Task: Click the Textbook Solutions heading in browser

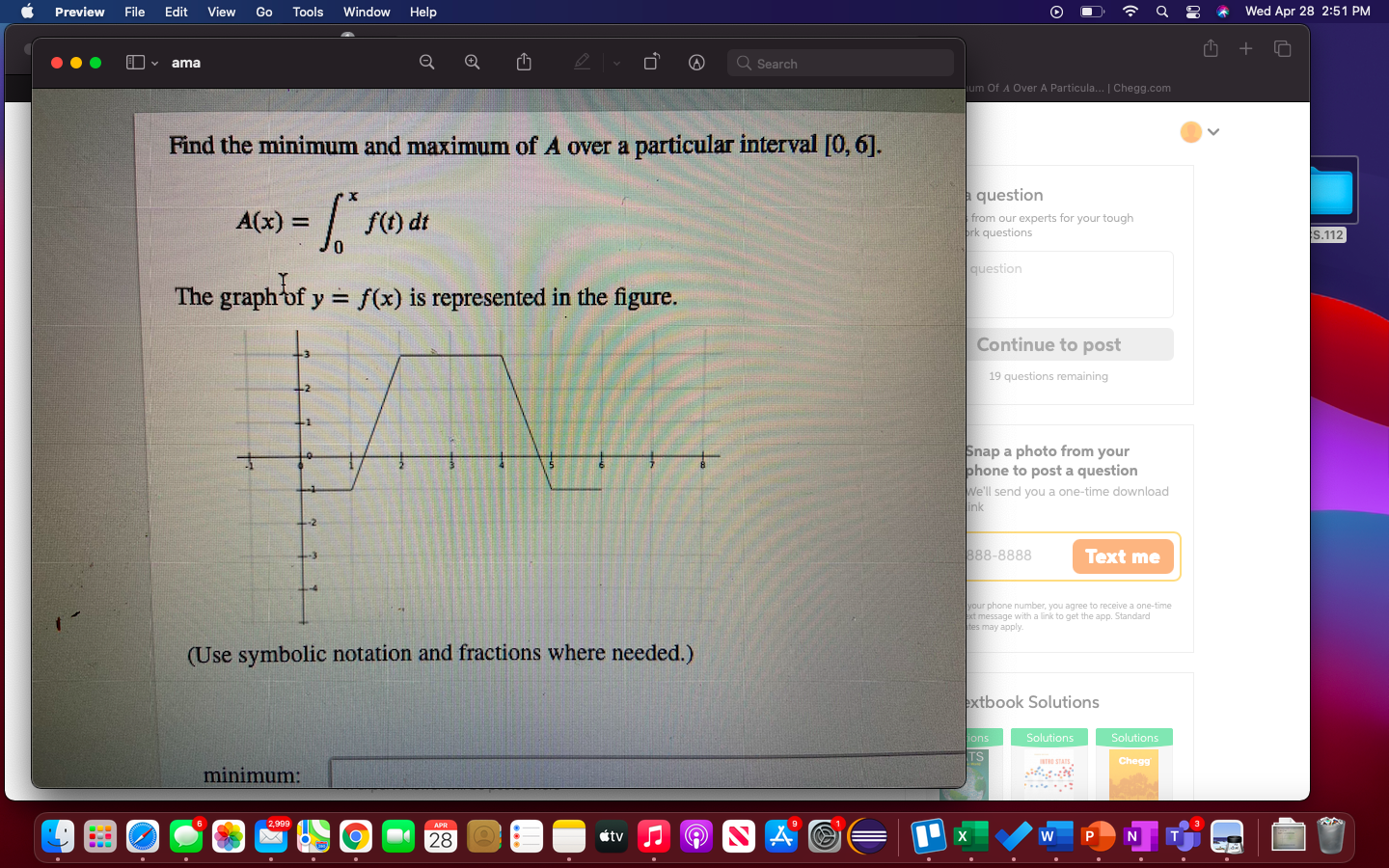Action: [x=1031, y=702]
